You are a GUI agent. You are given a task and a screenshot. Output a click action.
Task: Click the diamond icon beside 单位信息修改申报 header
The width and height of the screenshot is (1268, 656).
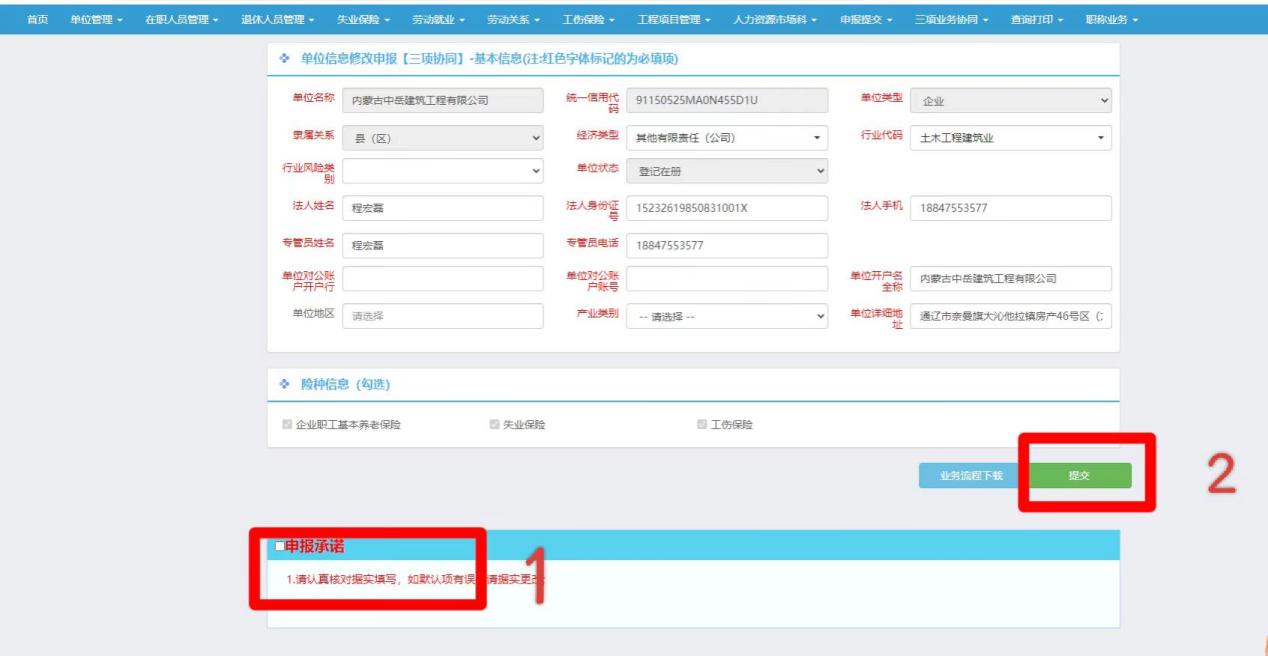coord(285,59)
